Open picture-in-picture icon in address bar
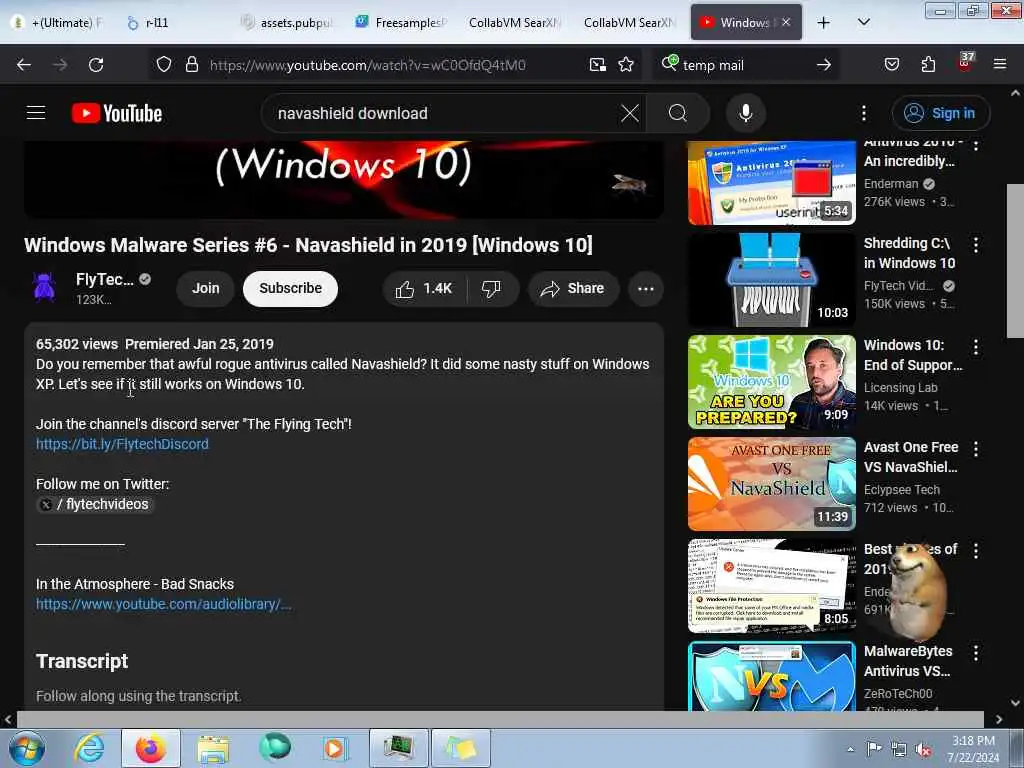The image size is (1024, 768). click(x=598, y=65)
